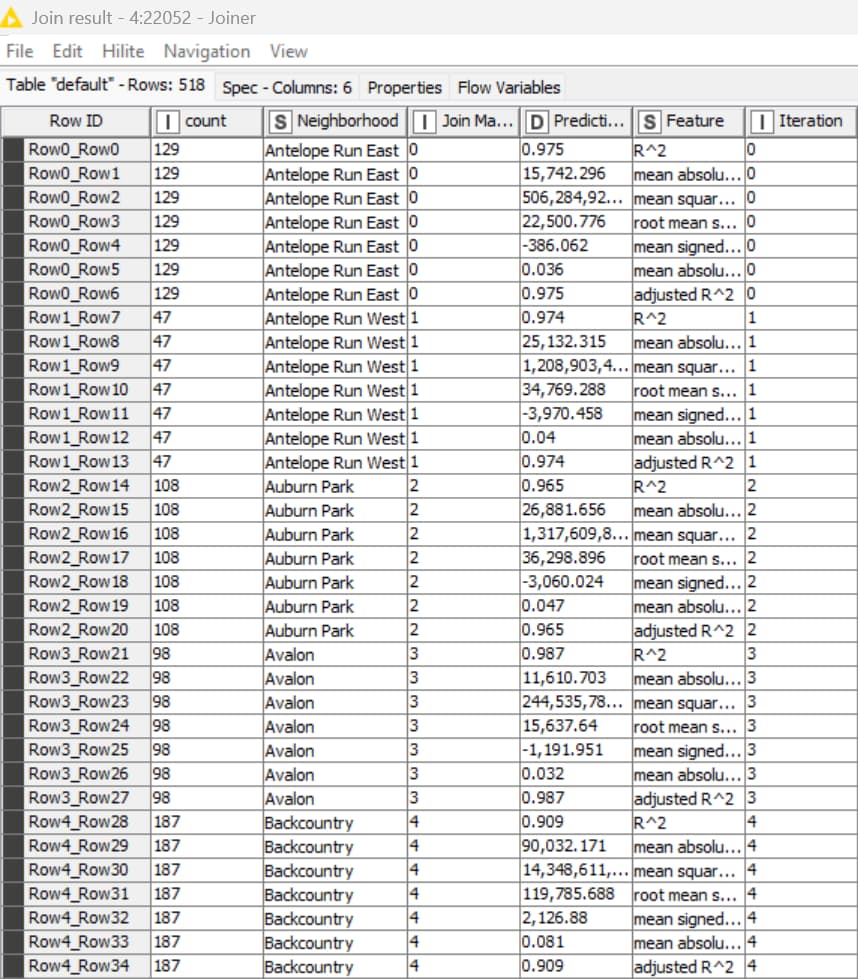Screen dimensions: 858x979
Task: Click prediction value 15,742.296
Action: point(564,174)
